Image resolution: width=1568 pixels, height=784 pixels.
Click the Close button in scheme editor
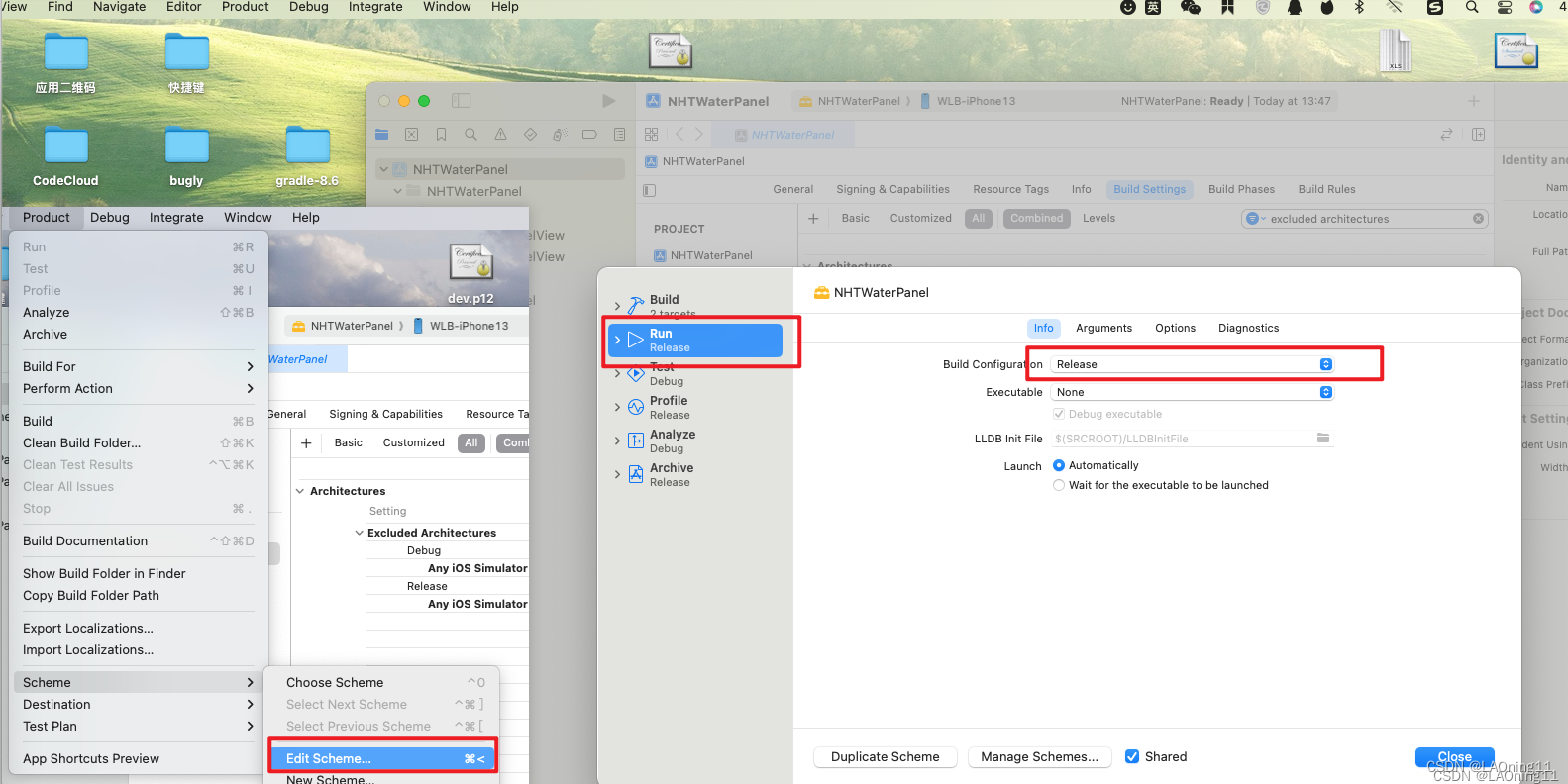pos(1454,756)
